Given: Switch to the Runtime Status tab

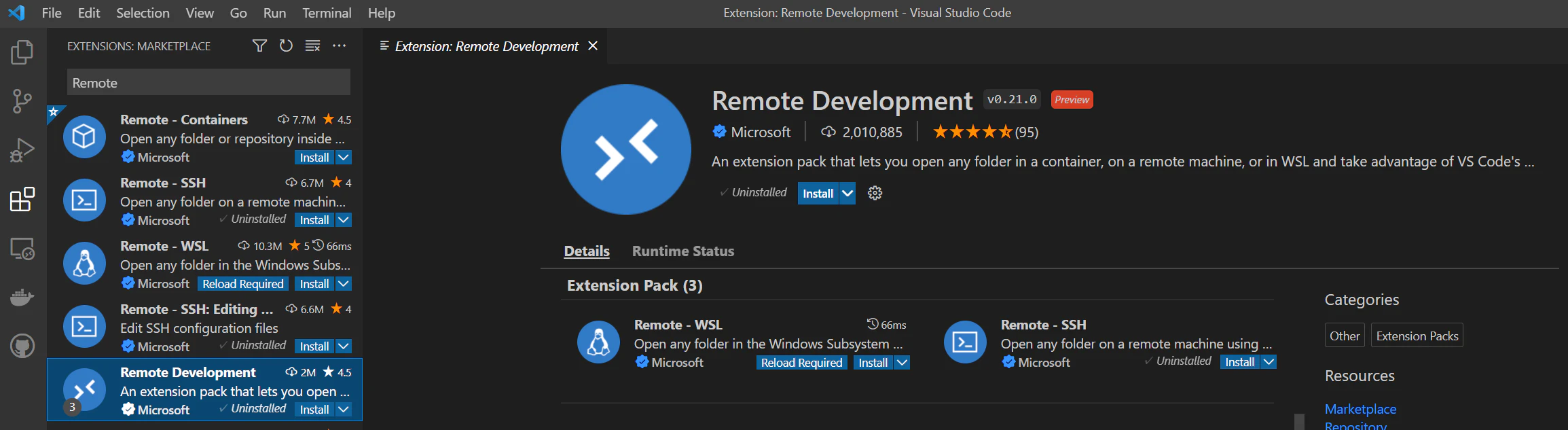Looking at the screenshot, I should click(x=683, y=251).
